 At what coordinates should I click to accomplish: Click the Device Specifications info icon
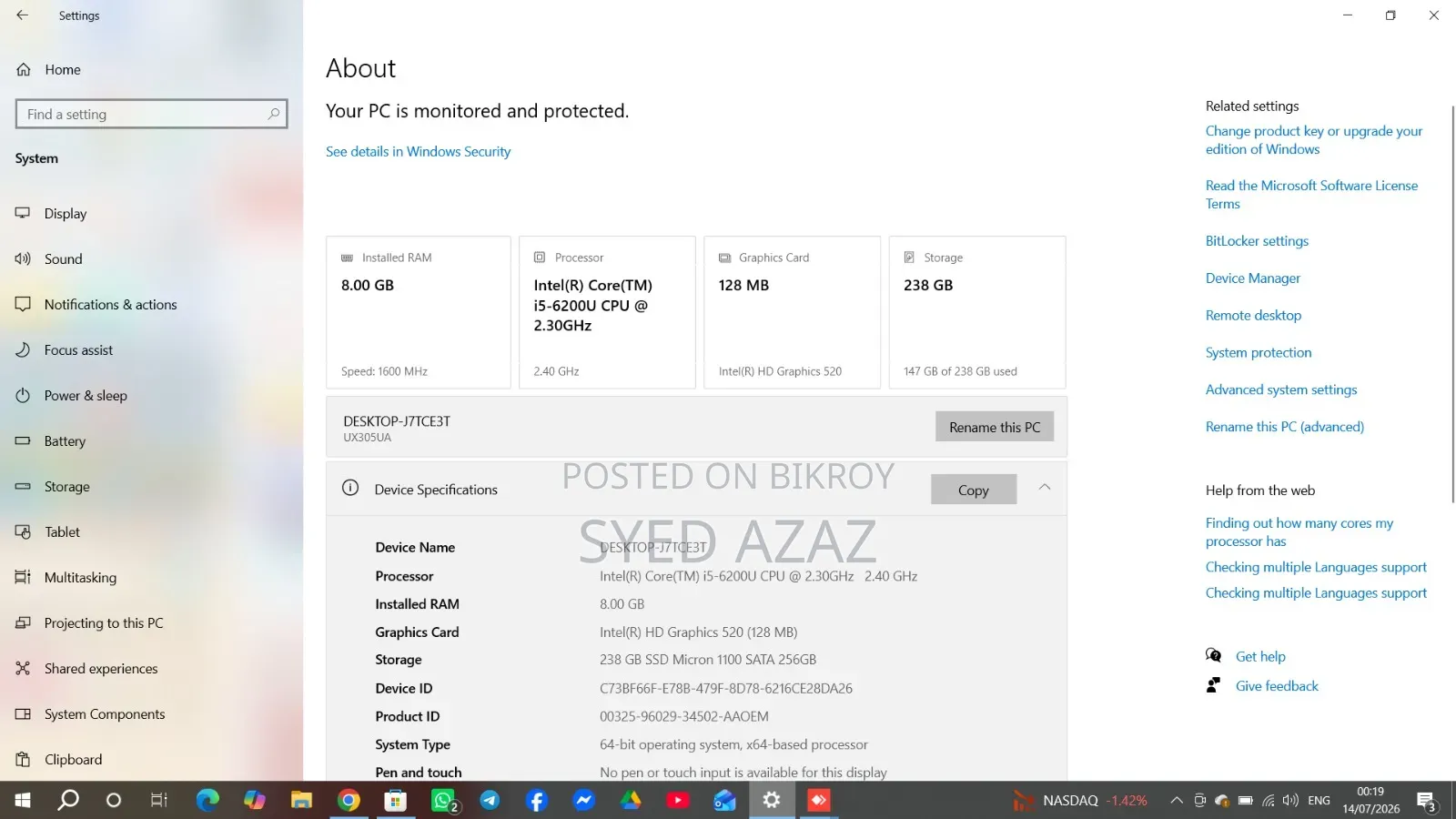(x=350, y=488)
